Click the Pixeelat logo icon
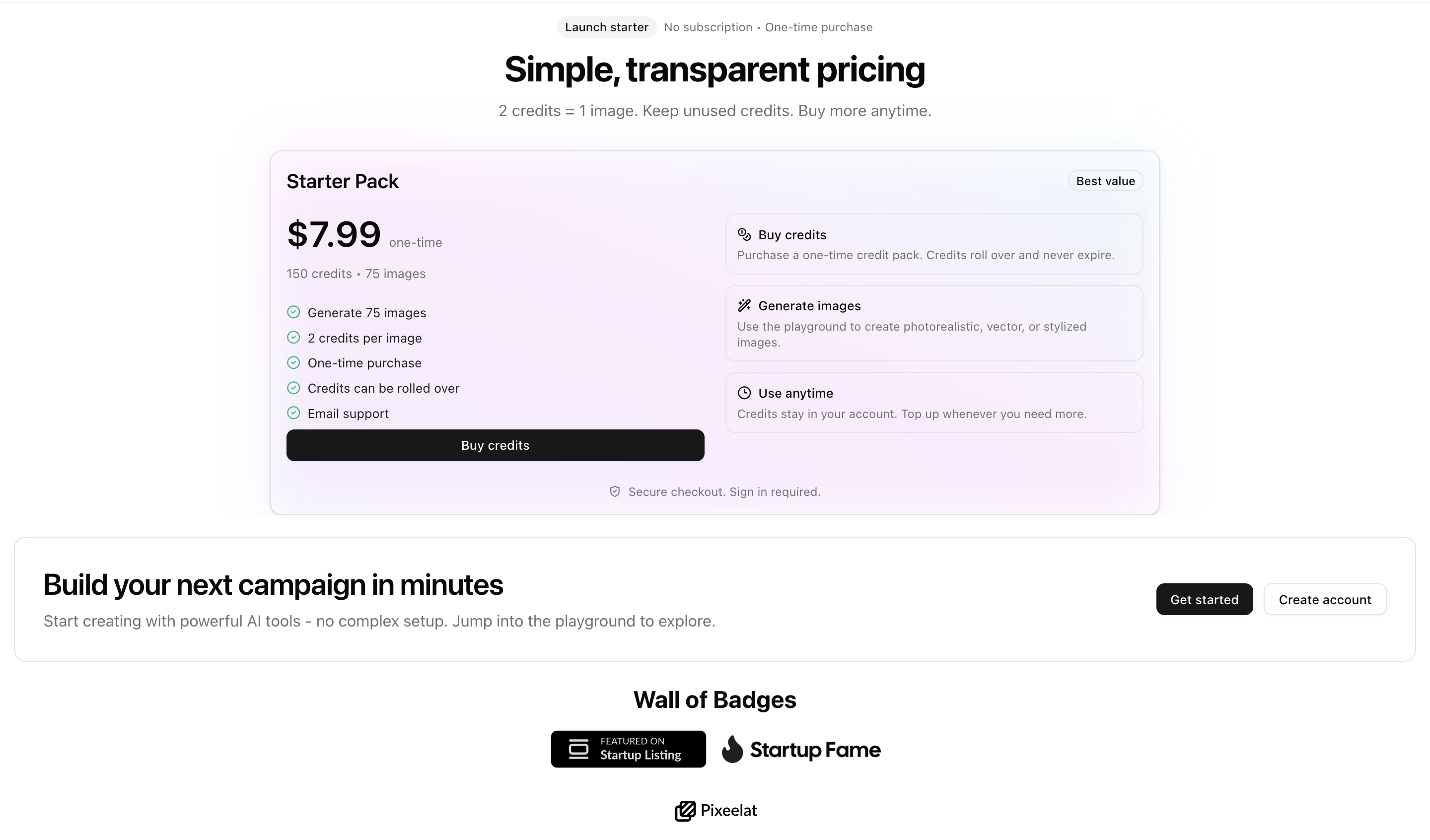 pyautogui.click(x=685, y=811)
